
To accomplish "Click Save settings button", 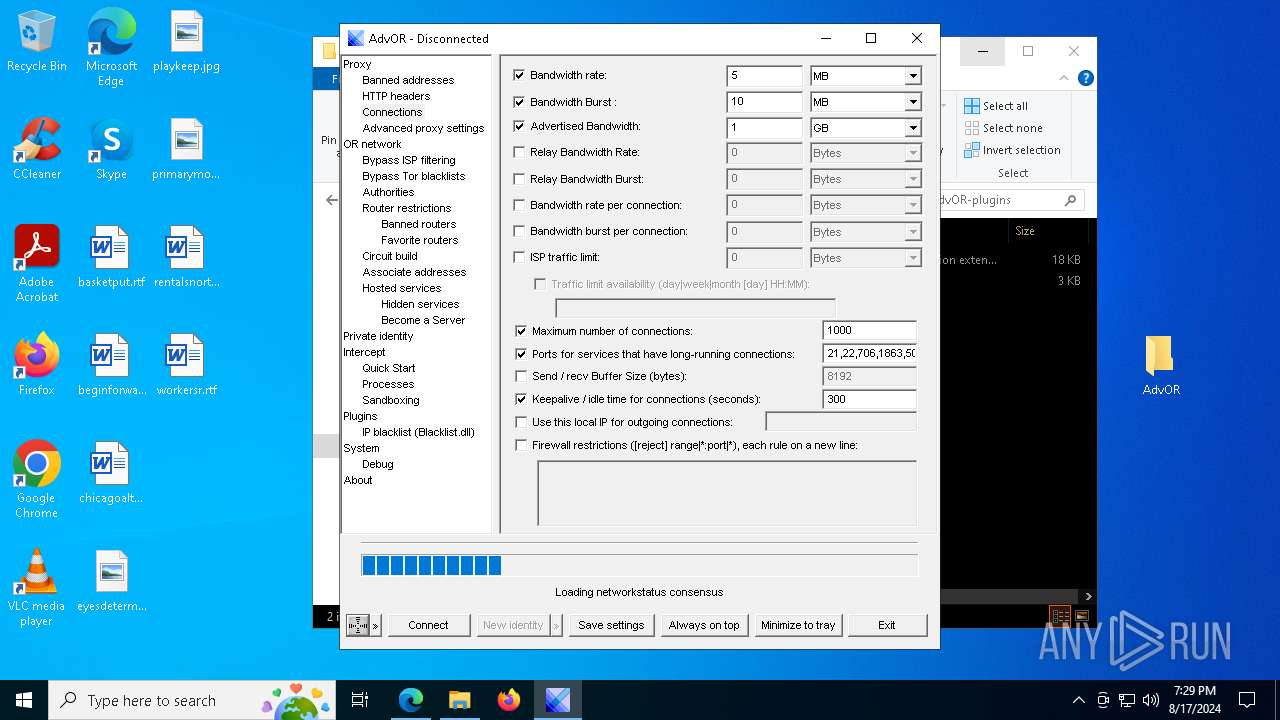I will [x=611, y=625].
